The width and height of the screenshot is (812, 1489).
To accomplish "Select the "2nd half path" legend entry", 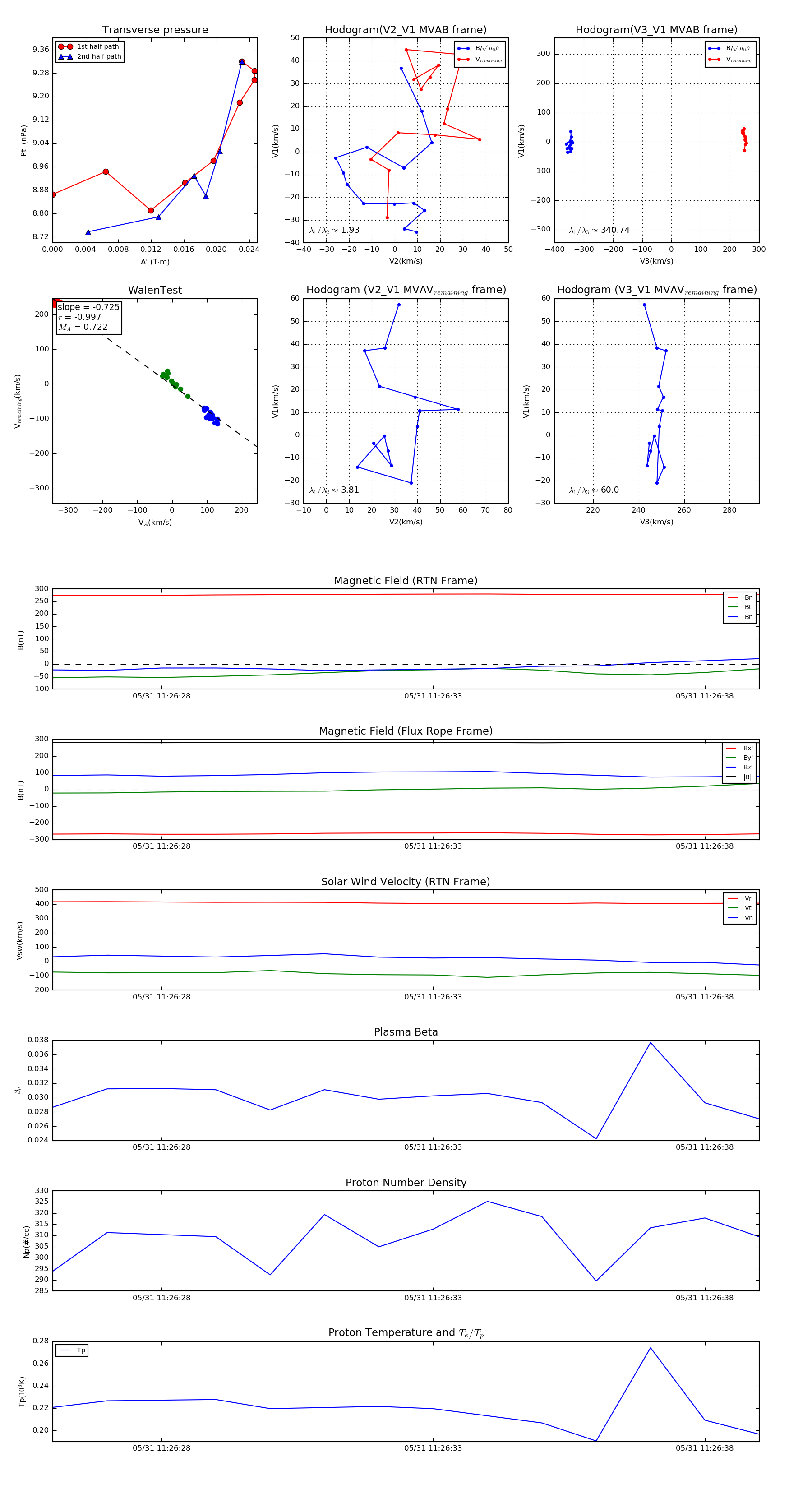I will (90, 57).
